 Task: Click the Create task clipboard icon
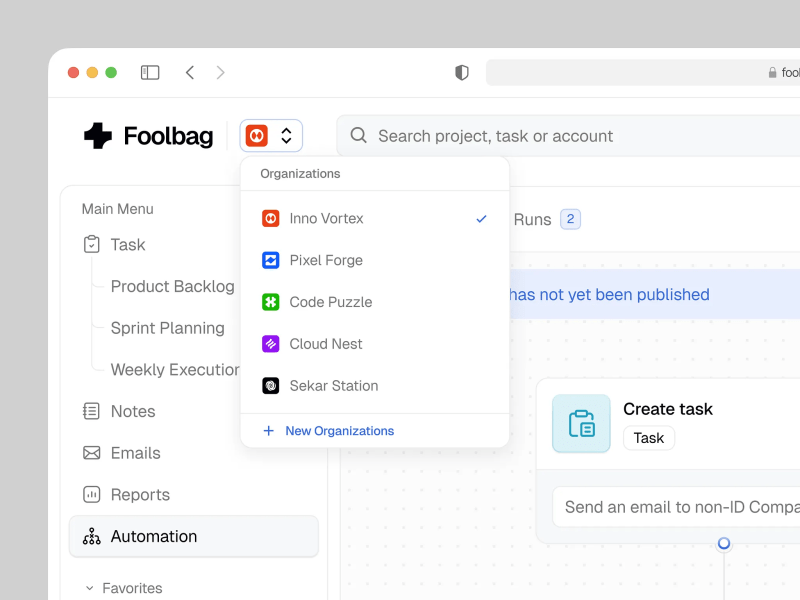pos(581,423)
